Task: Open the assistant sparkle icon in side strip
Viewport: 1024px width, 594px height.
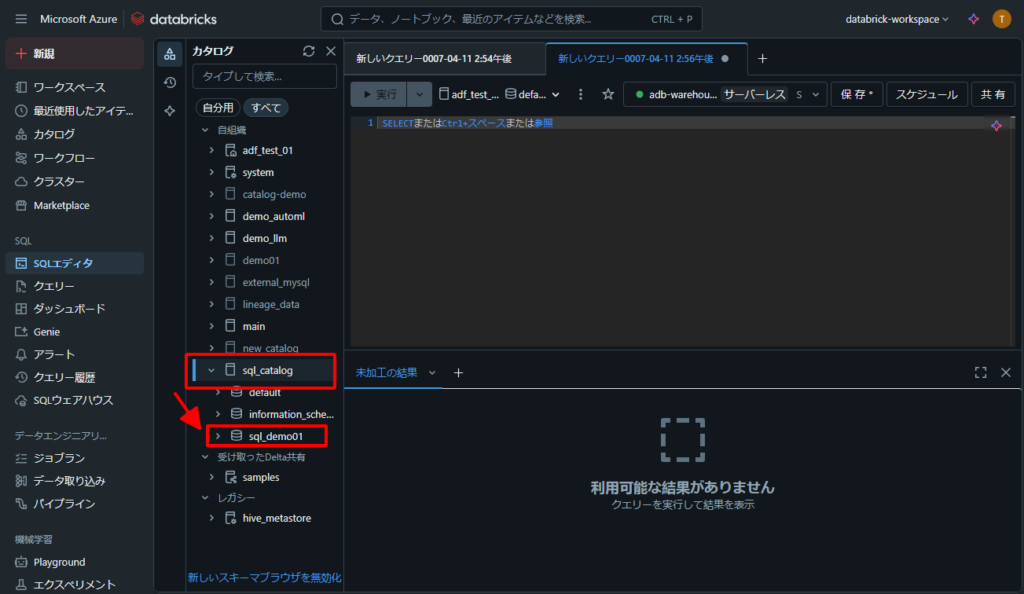Action: (170, 110)
